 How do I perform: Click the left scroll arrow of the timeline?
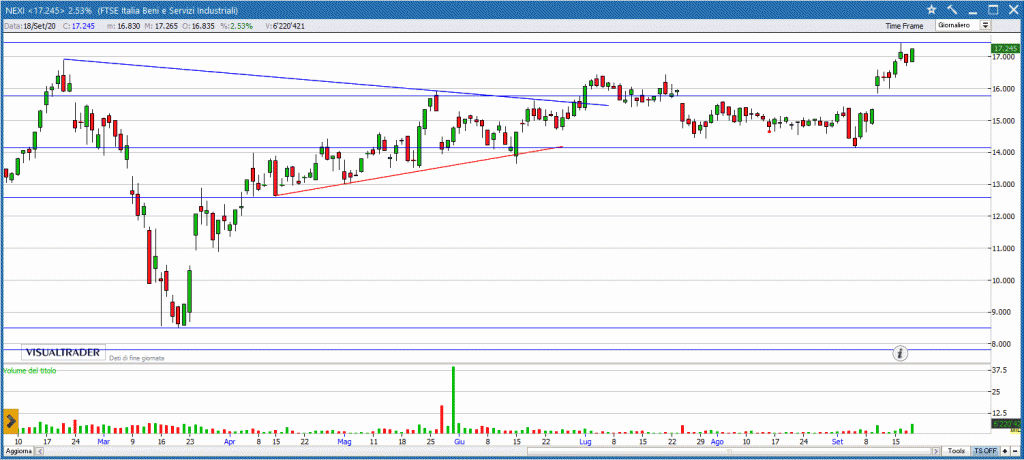[38, 452]
